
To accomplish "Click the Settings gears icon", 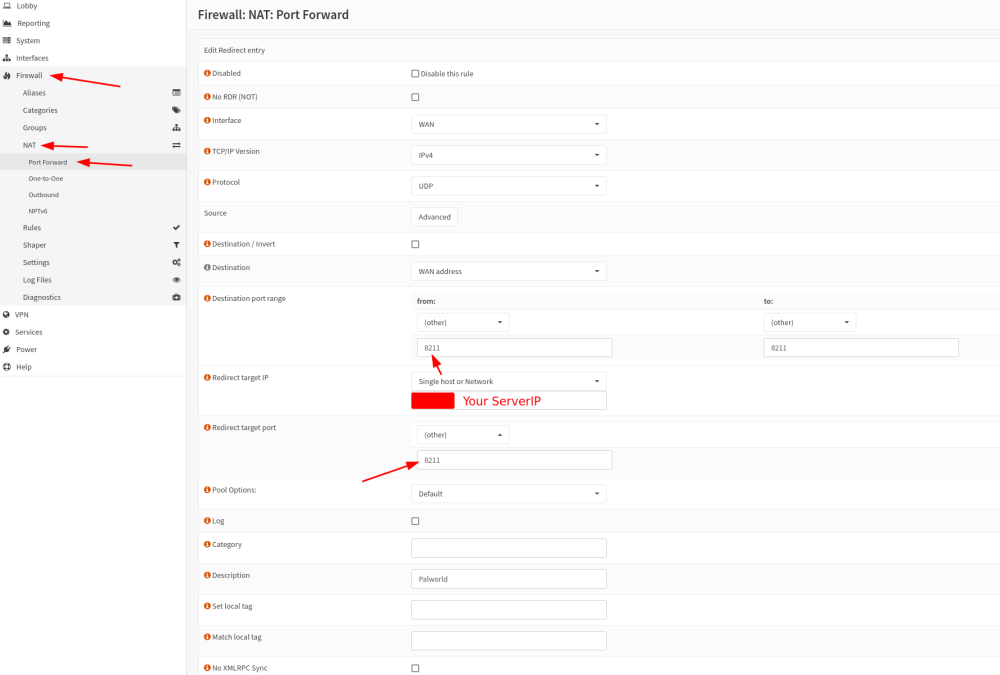I will tap(176, 262).
